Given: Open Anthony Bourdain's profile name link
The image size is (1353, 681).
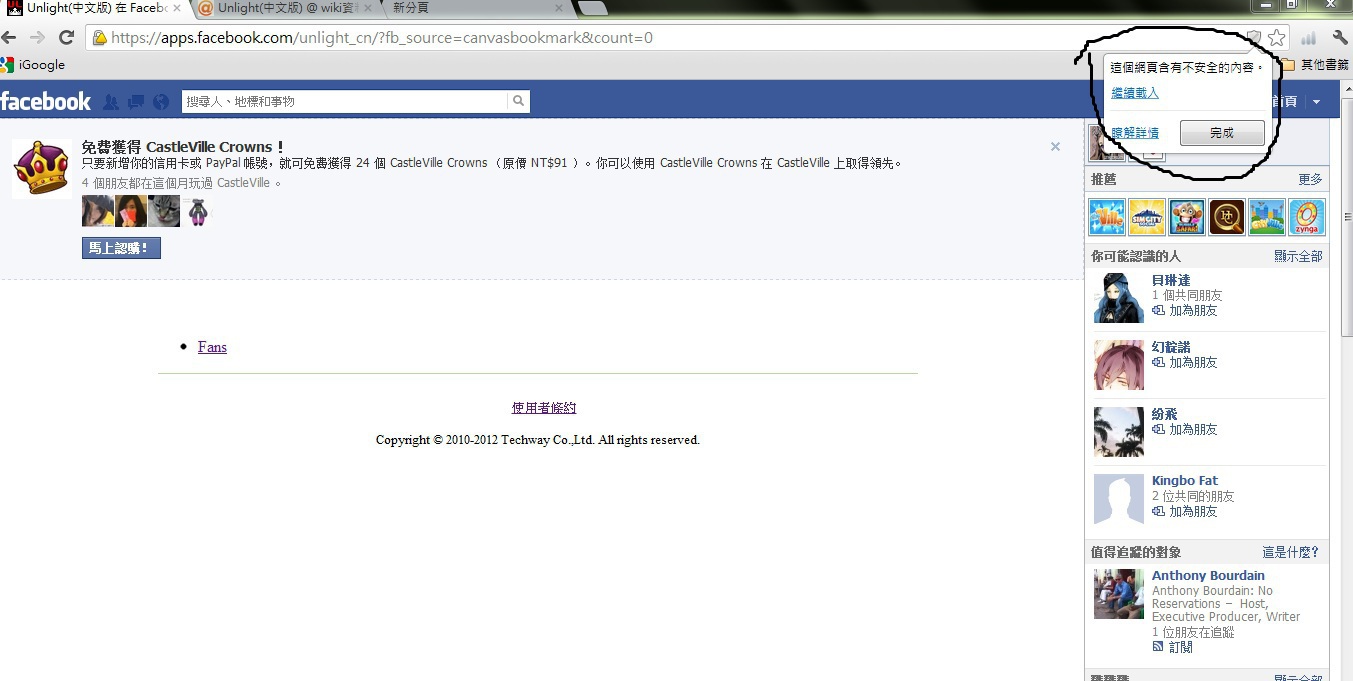Looking at the screenshot, I should click(1208, 576).
